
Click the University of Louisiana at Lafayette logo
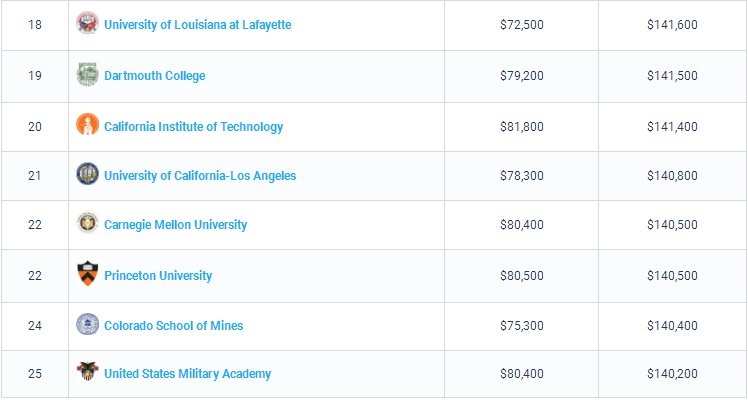point(88,24)
